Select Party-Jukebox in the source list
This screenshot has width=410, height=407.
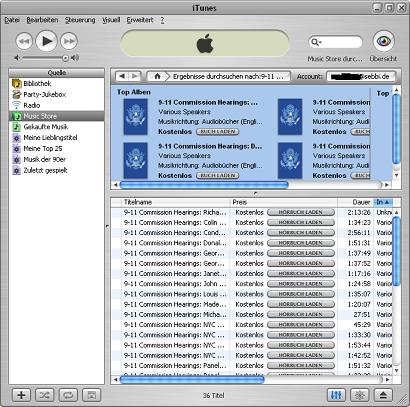click(56, 94)
